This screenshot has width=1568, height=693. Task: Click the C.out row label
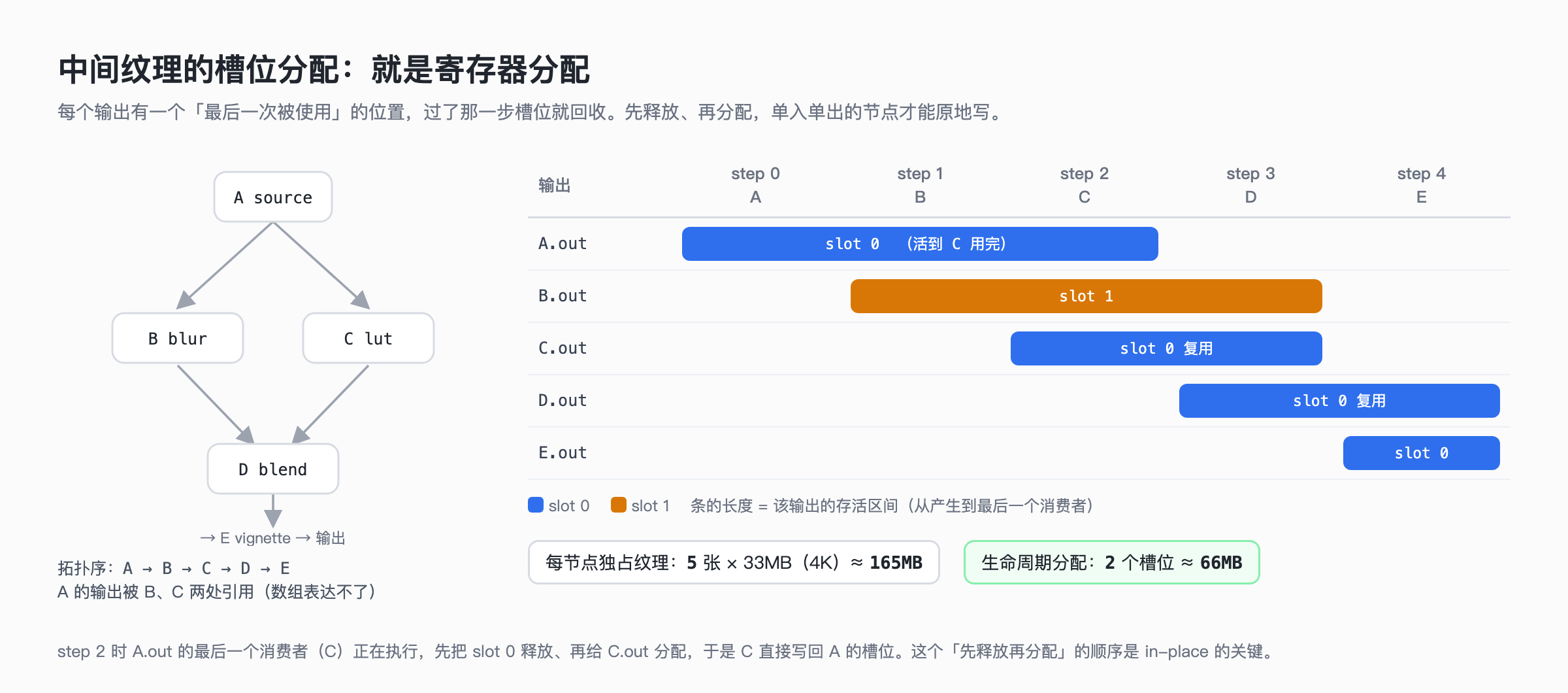pos(563,348)
